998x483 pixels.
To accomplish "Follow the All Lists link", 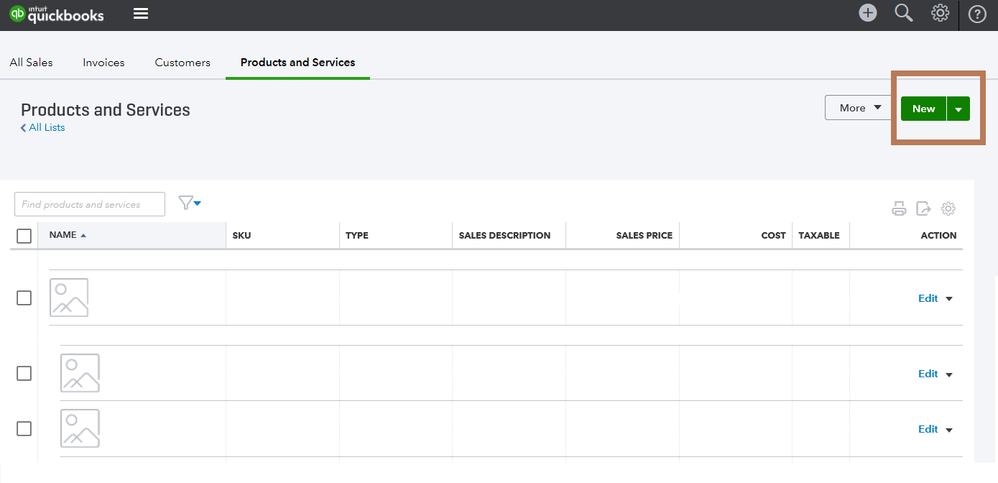I will (43, 128).
